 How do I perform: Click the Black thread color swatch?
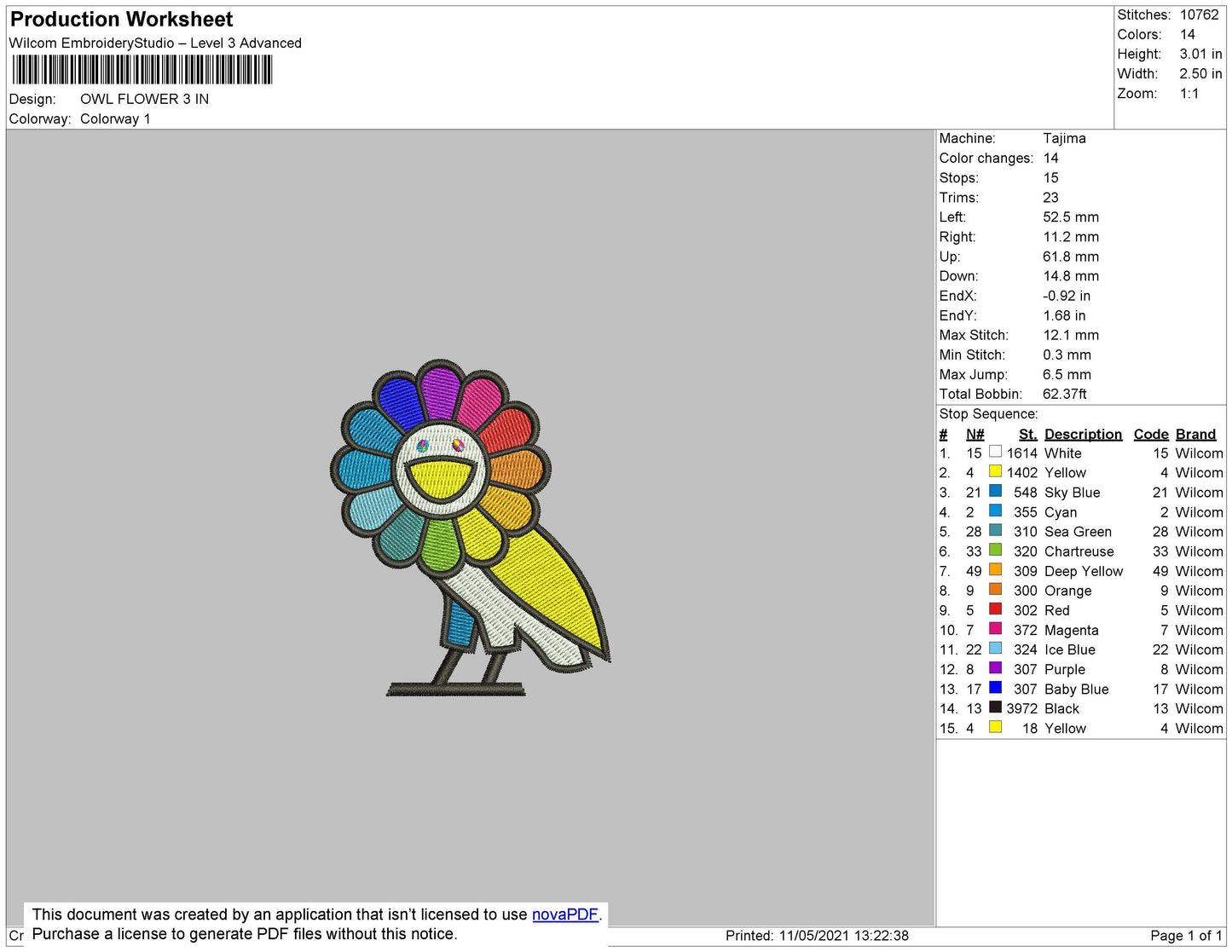995,707
